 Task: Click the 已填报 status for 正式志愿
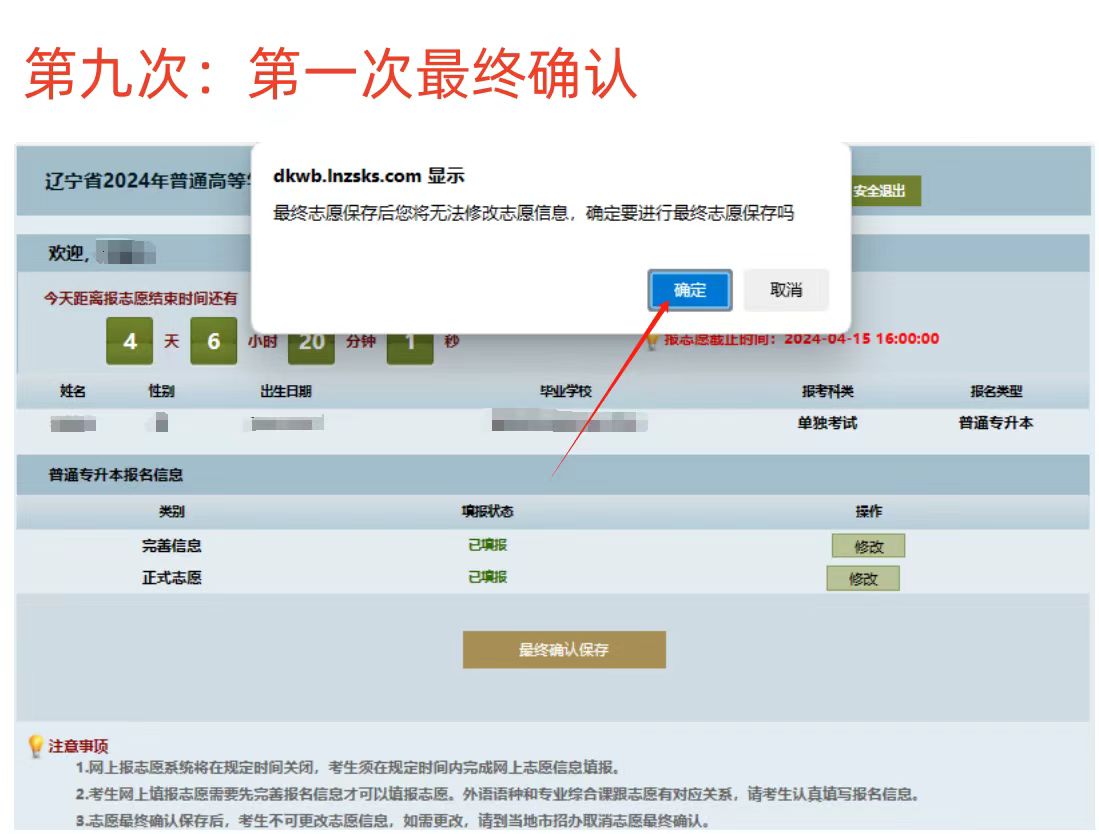[487, 577]
